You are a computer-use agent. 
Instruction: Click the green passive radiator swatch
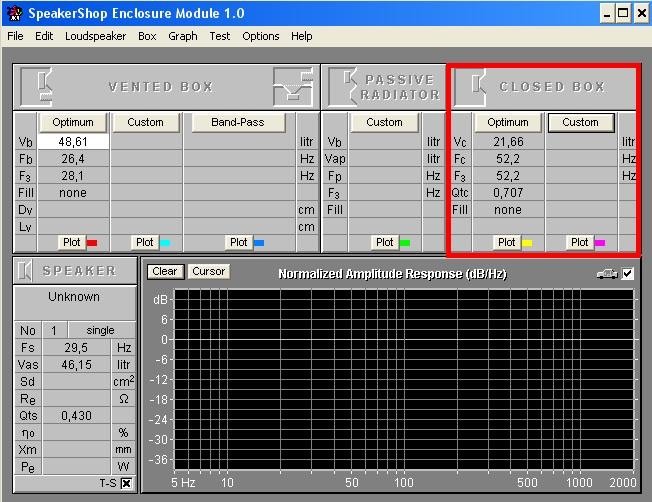(405, 243)
